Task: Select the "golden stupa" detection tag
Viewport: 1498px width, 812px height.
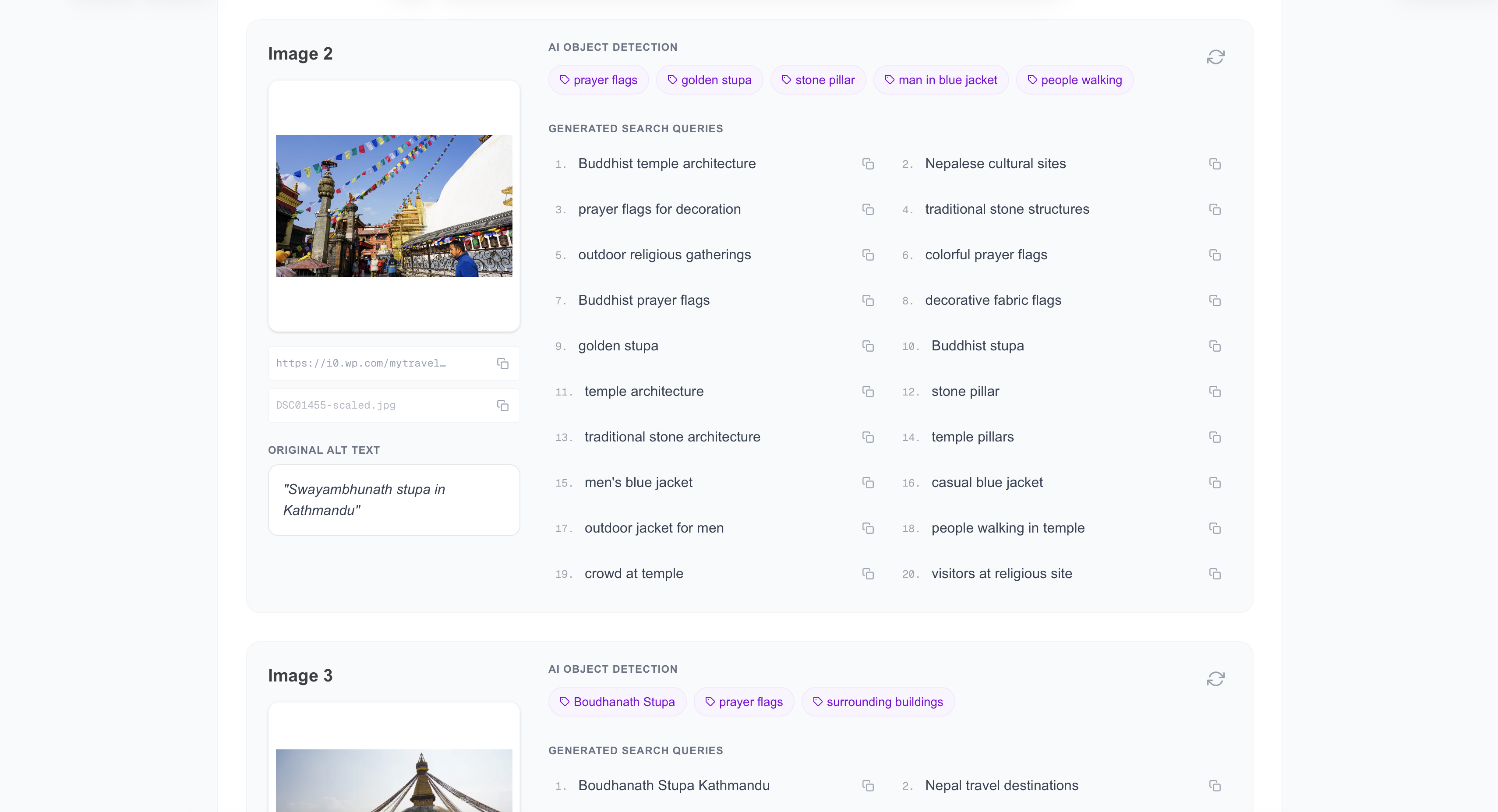Action: (709, 80)
